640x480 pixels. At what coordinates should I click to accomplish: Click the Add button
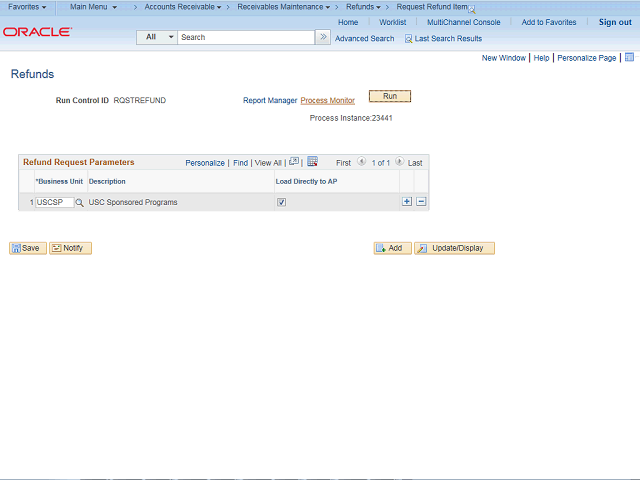392,248
